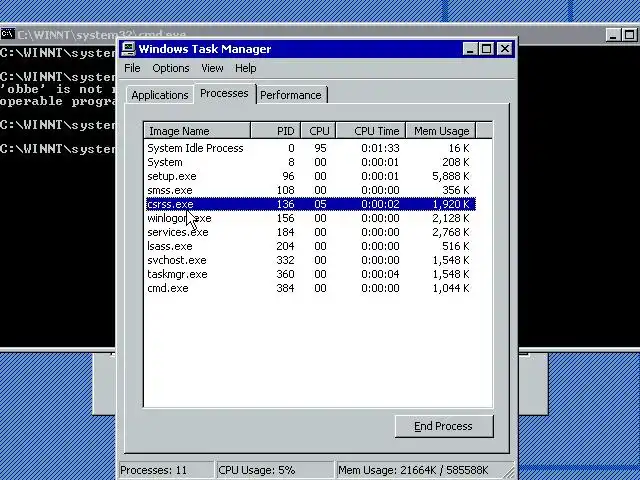640x480 pixels.
Task: Open the File menu
Action: tap(132, 68)
